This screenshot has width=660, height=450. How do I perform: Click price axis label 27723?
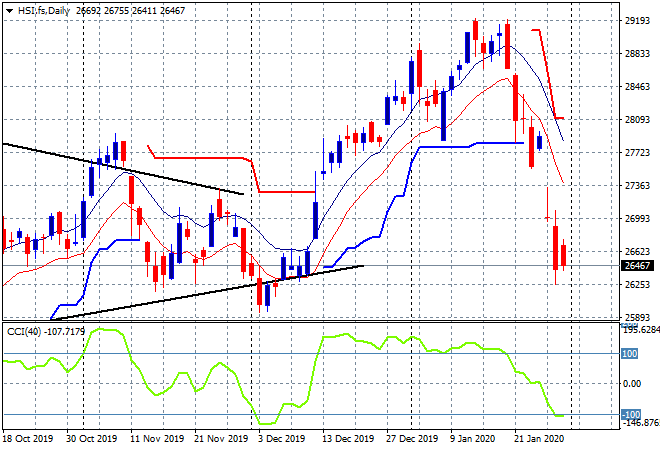point(637,152)
